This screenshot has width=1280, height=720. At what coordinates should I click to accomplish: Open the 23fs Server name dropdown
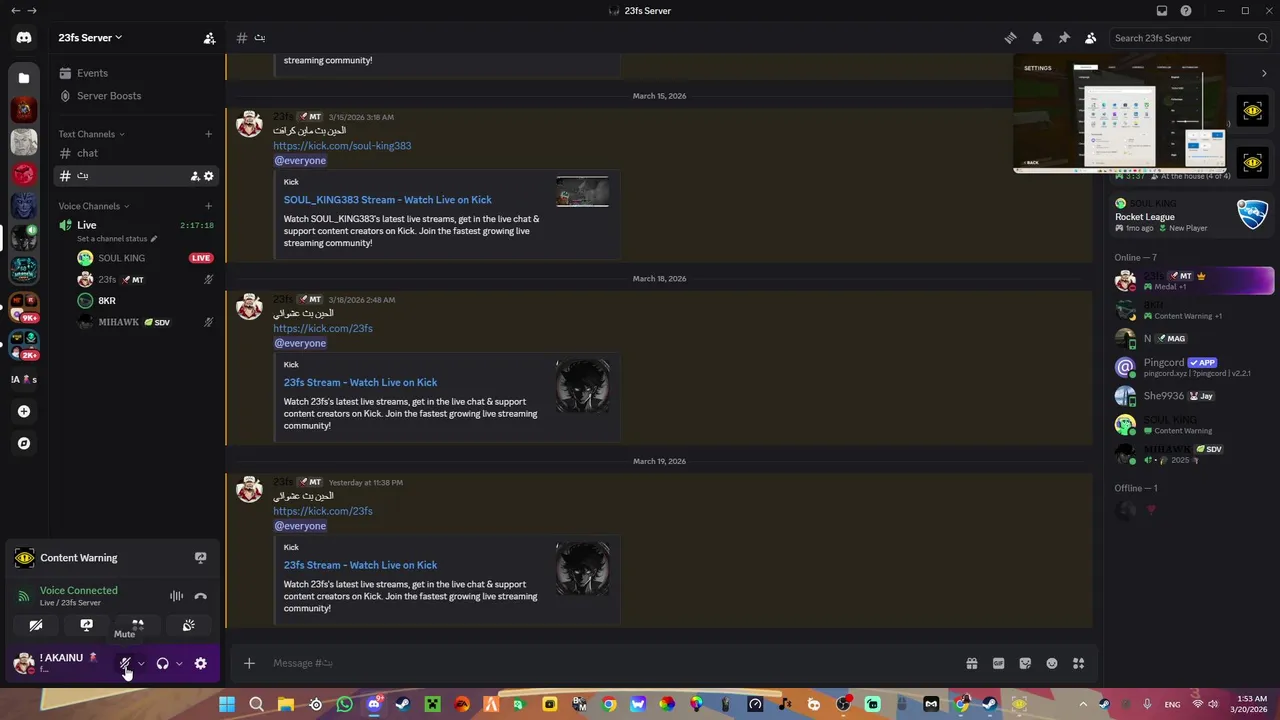(x=90, y=38)
